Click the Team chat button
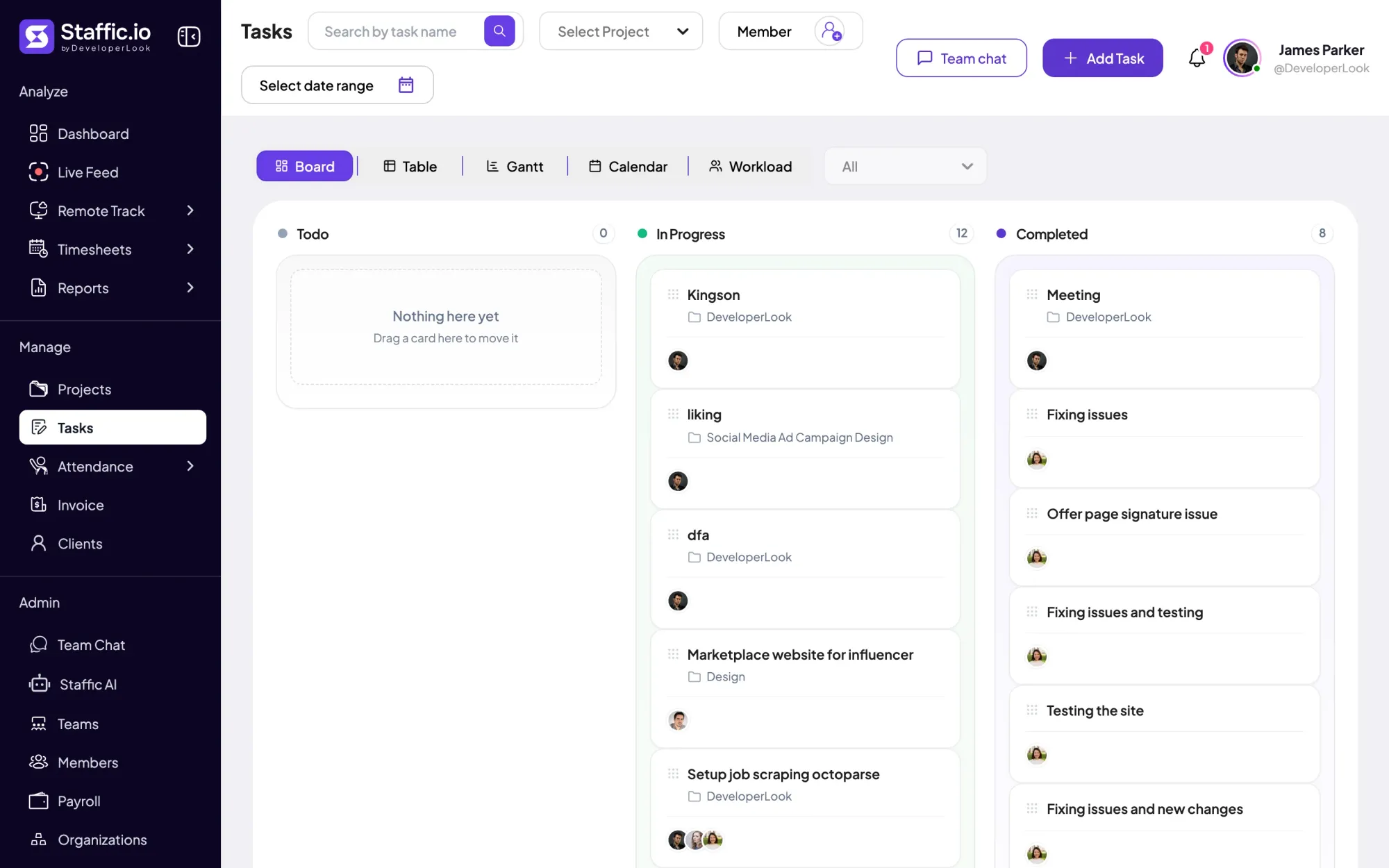 (x=961, y=58)
